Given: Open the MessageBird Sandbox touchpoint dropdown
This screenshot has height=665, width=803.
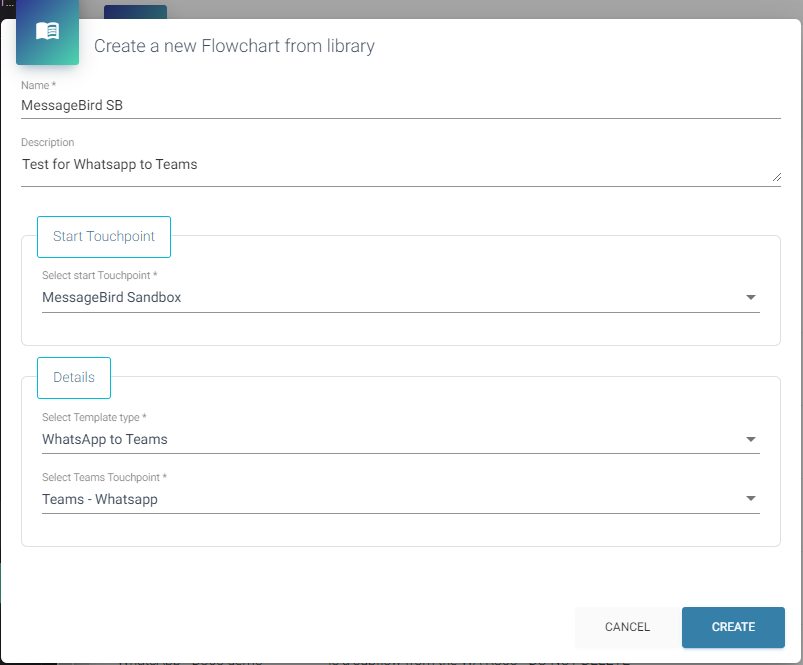Looking at the screenshot, I should tap(390, 297).
